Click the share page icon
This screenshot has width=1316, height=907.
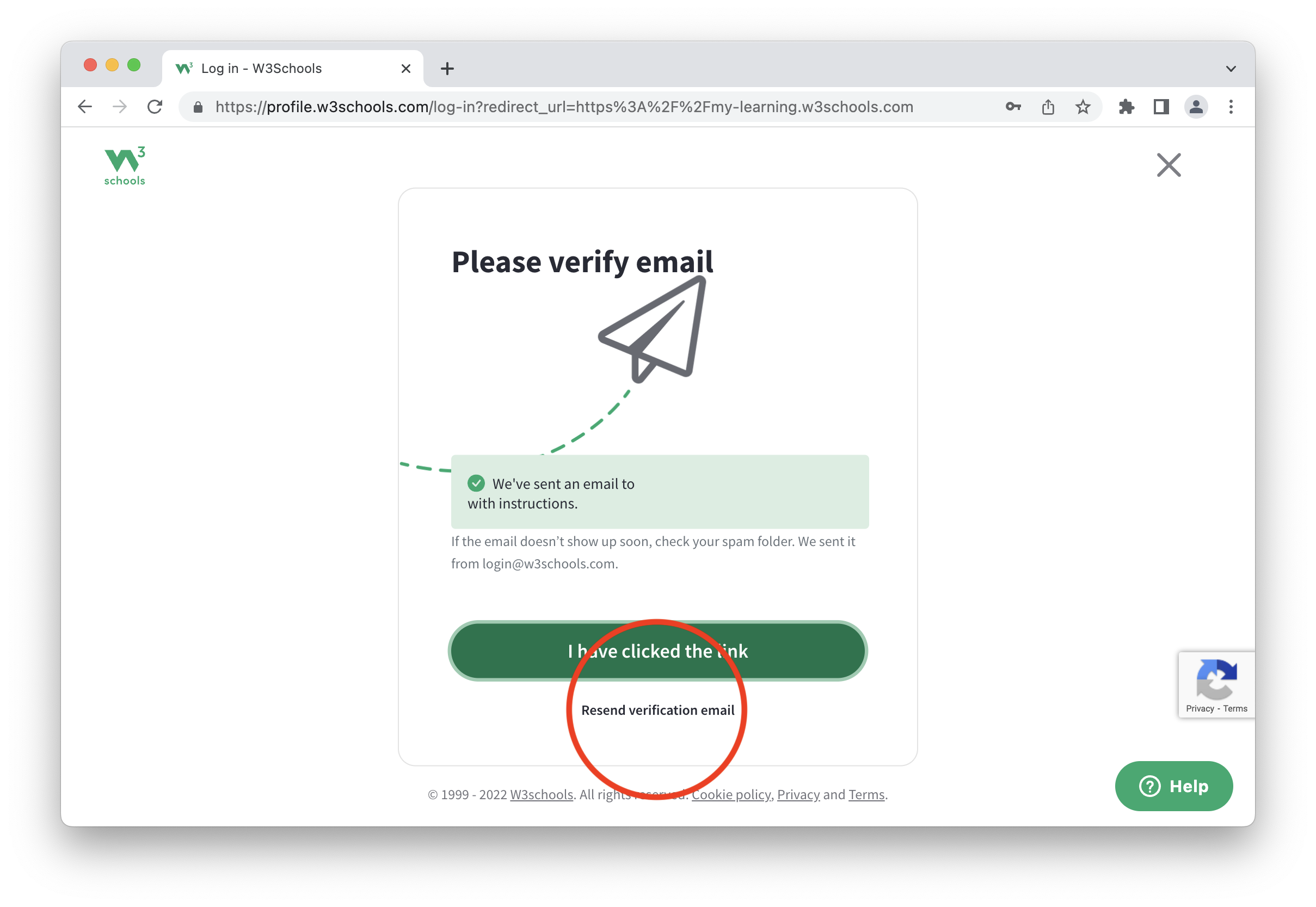pyautogui.click(x=1048, y=107)
